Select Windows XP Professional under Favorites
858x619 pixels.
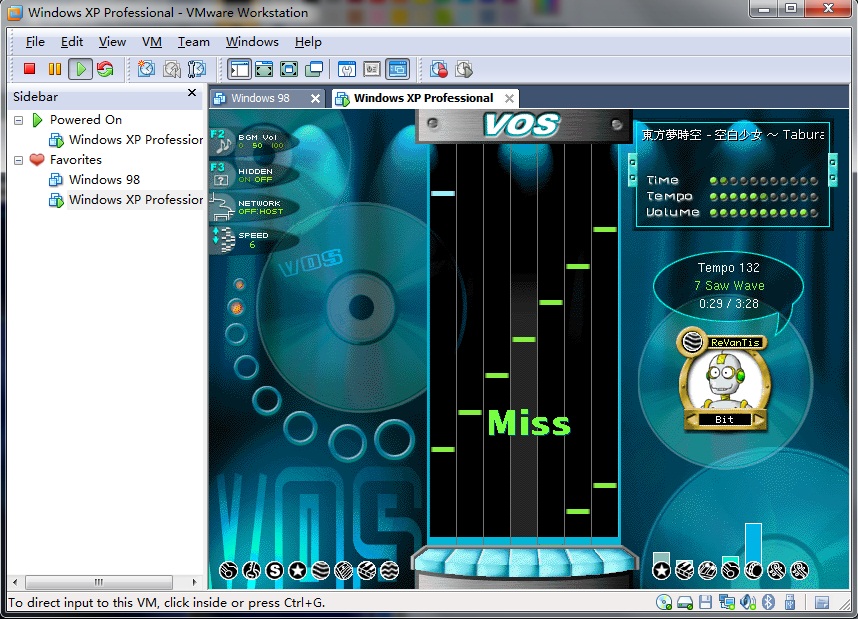pyautogui.click(x=136, y=199)
